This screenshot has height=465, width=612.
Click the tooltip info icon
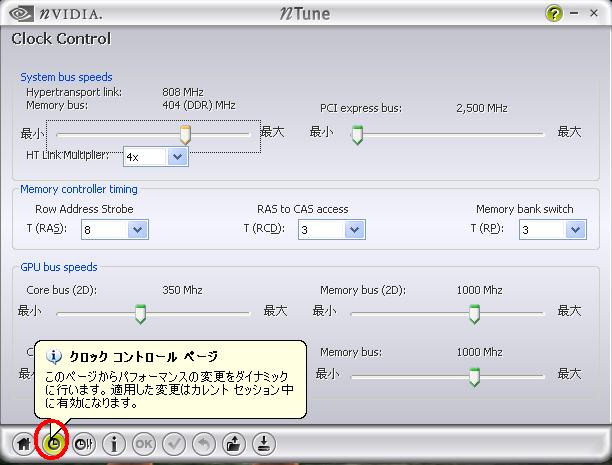click(54, 356)
